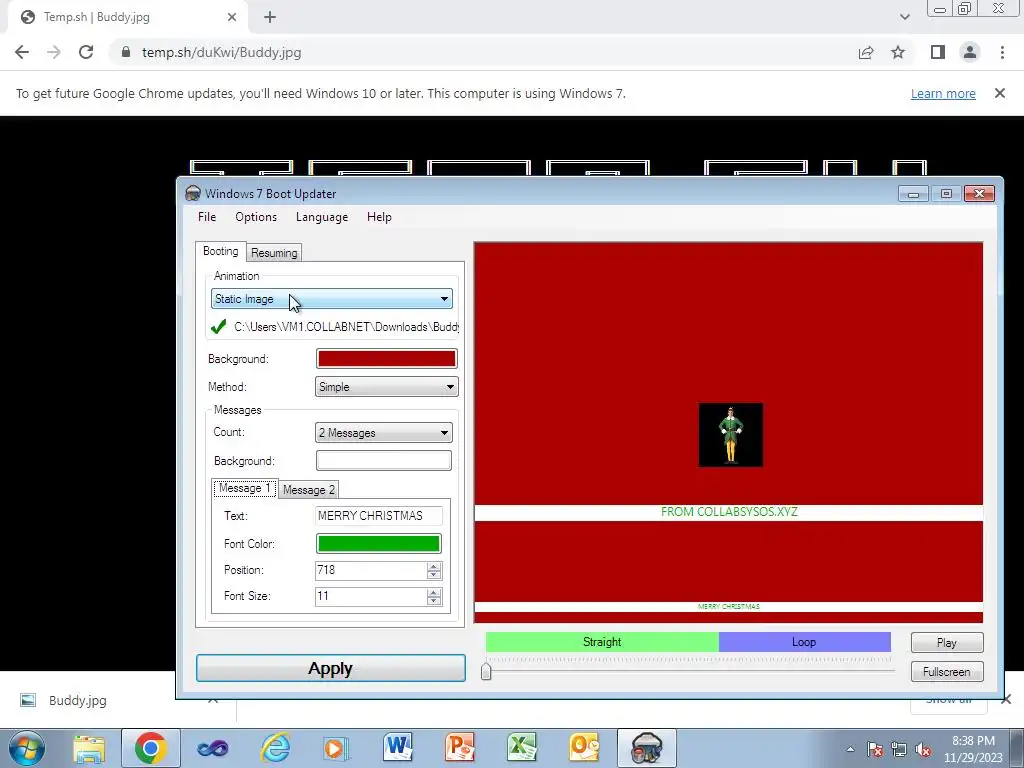Launch PowerPoint from the taskbar

(459, 748)
